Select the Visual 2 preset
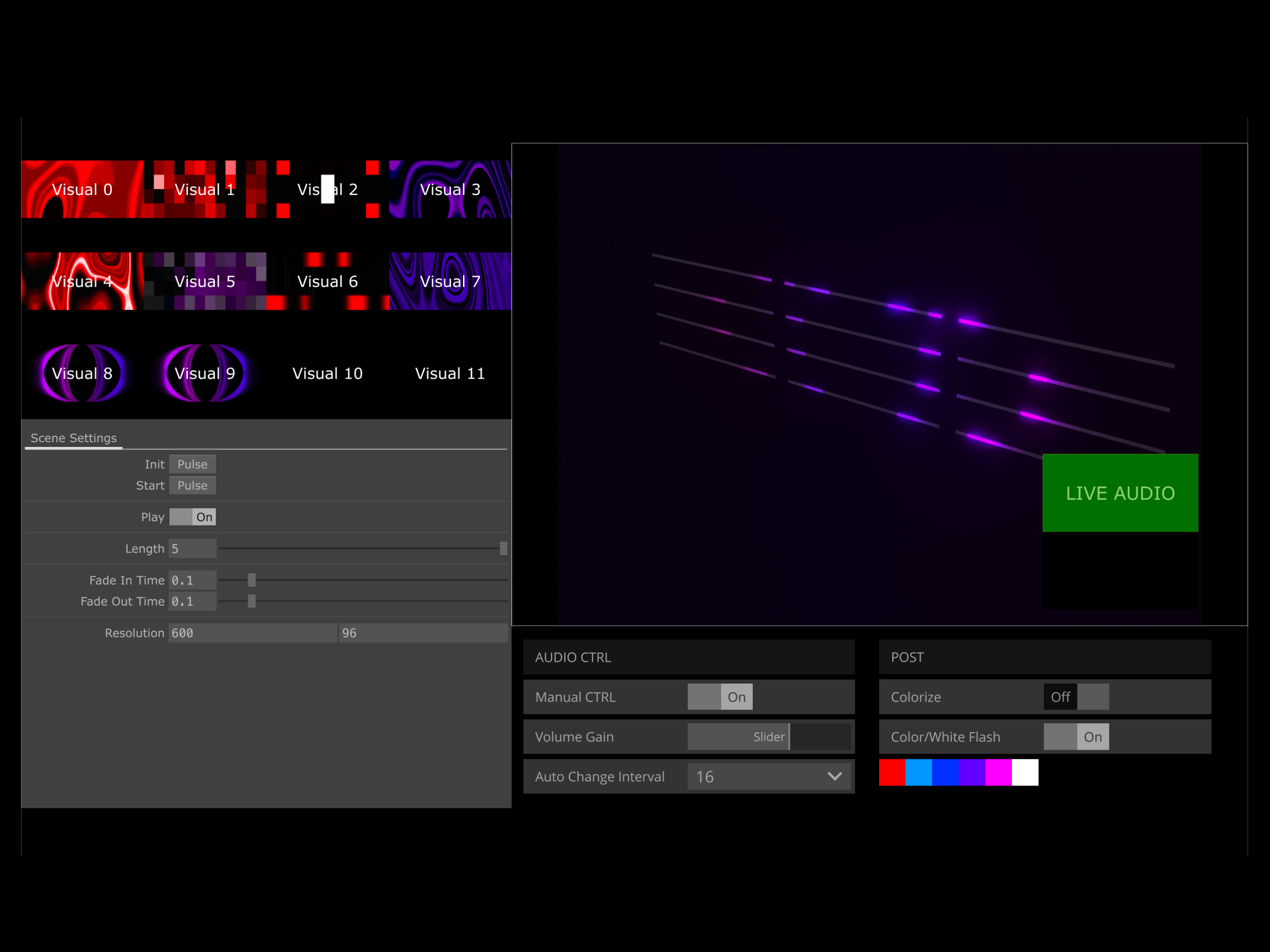 pyautogui.click(x=327, y=189)
